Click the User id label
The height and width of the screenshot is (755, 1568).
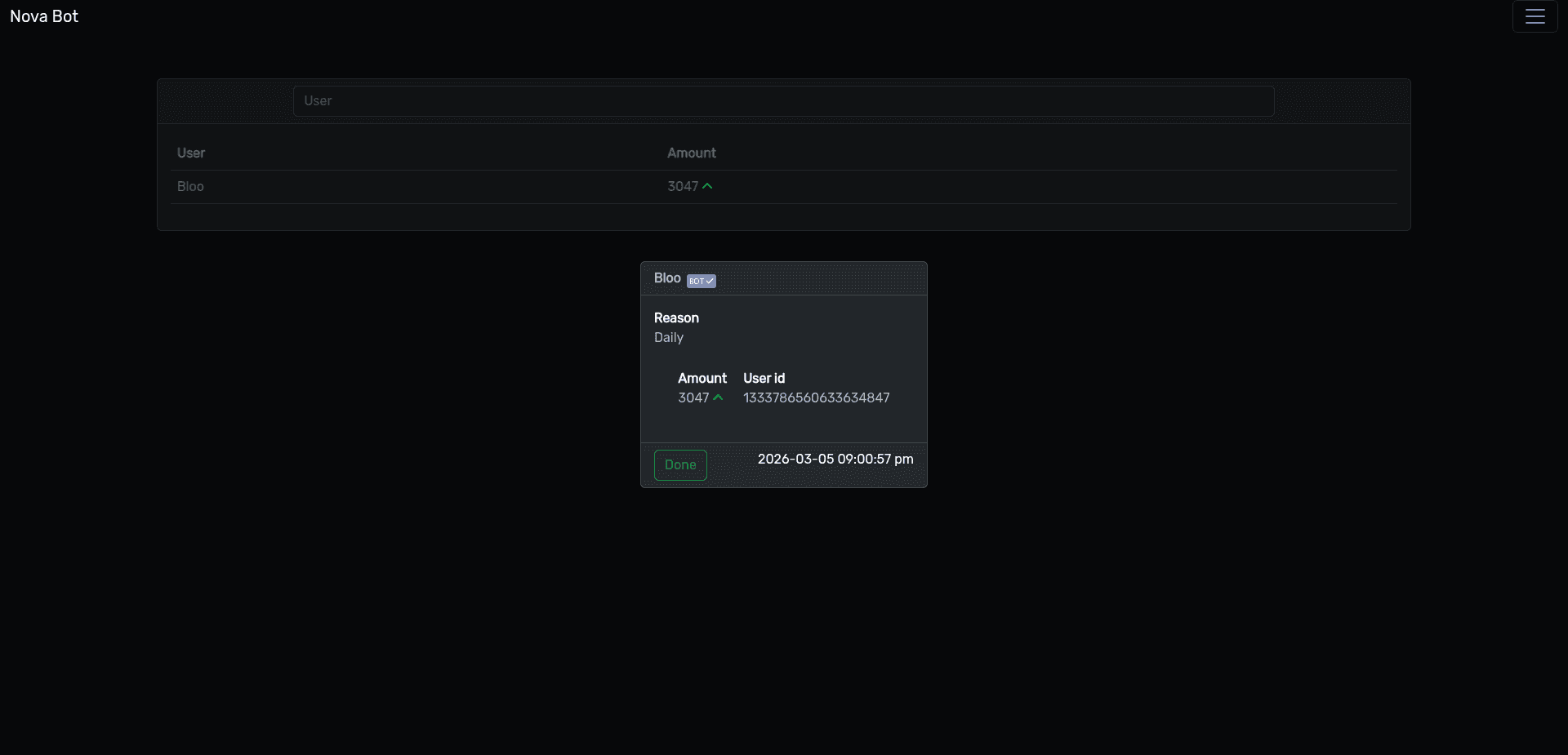764,379
